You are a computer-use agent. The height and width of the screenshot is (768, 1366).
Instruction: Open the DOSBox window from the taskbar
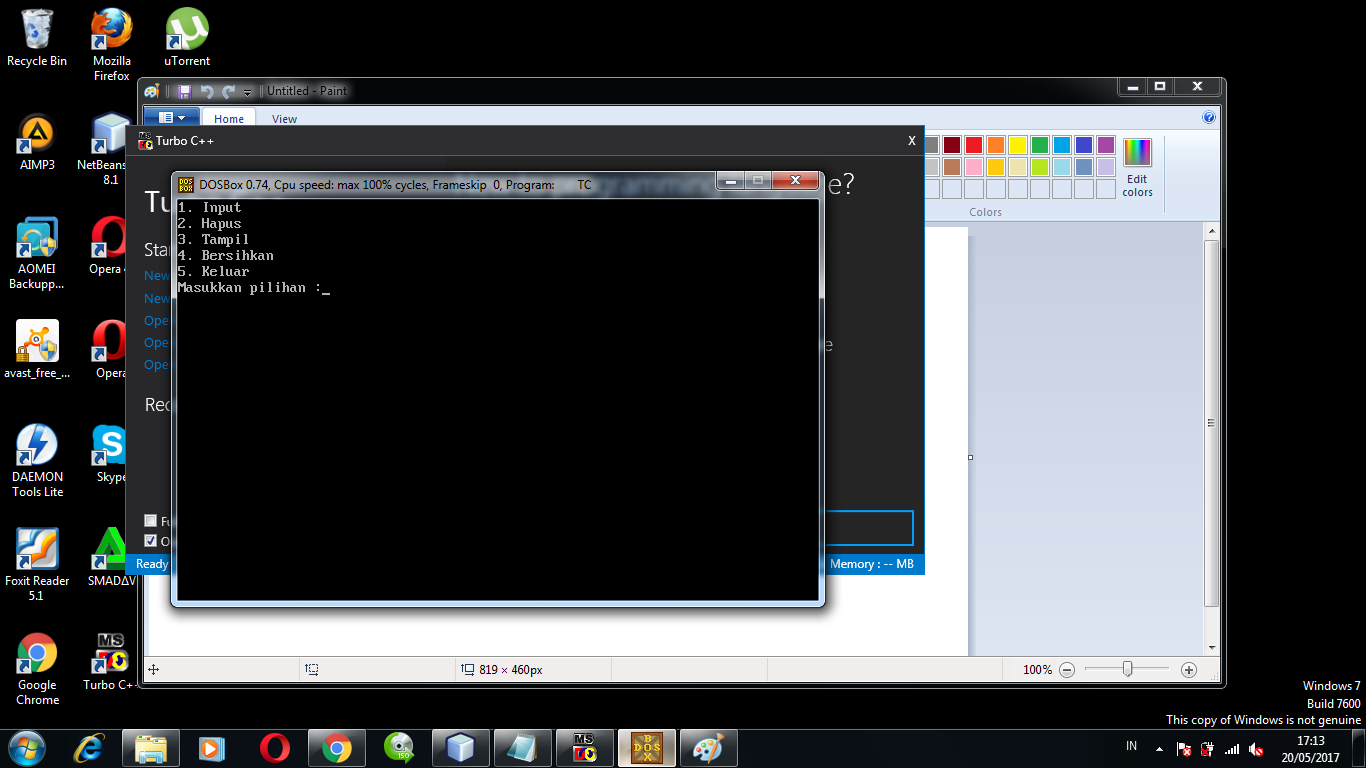click(646, 748)
